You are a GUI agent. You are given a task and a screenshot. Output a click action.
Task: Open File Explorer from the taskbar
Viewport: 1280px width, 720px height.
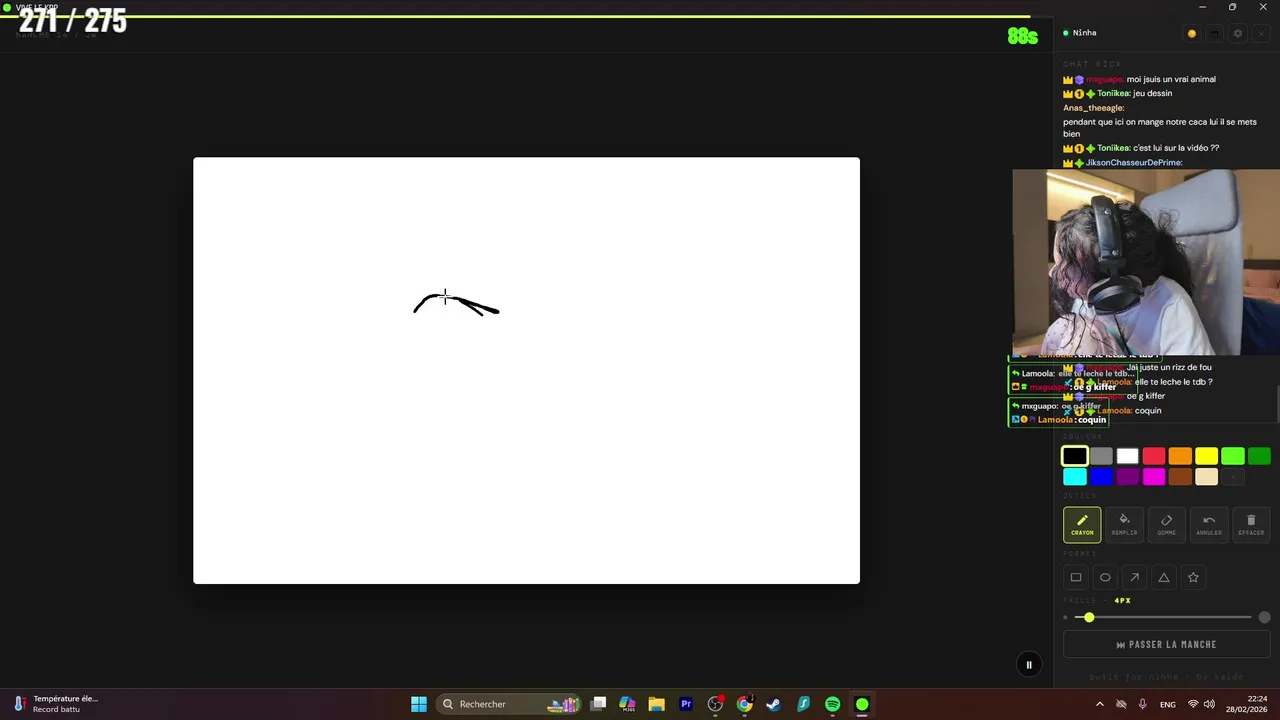tap(656, 704)
